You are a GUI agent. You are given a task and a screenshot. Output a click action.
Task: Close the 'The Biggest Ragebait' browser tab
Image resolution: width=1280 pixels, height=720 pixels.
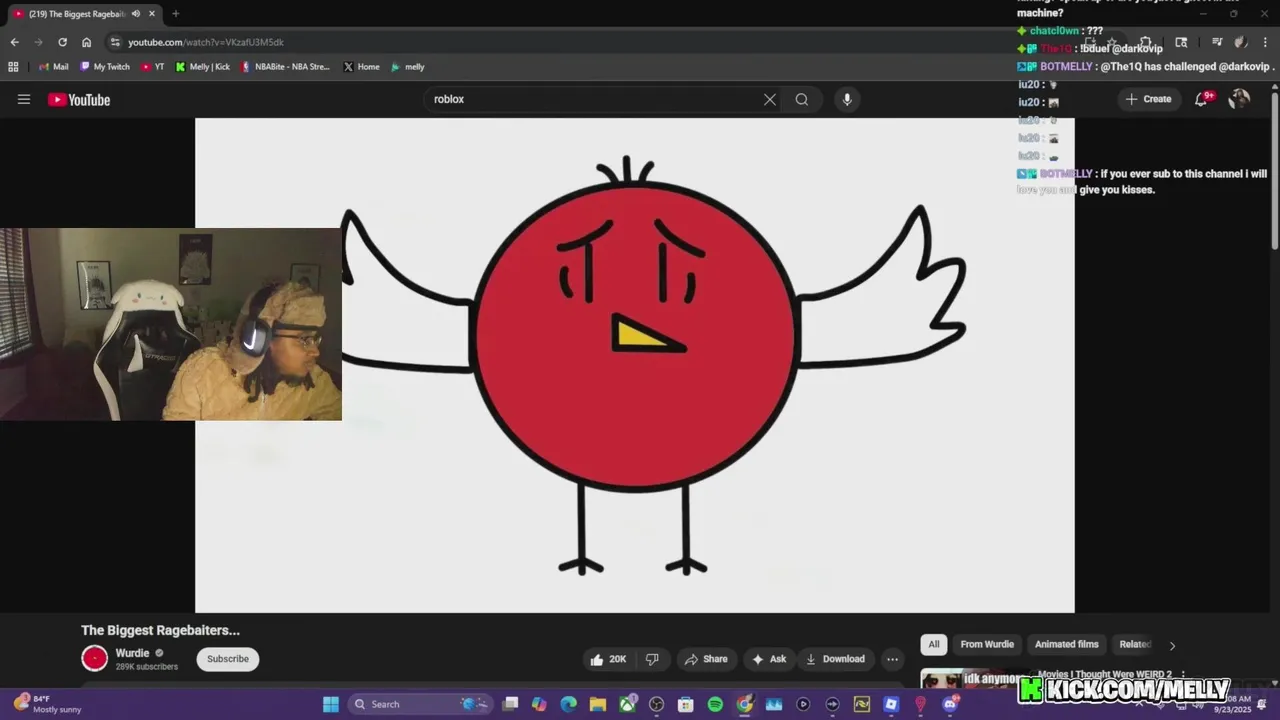[x=152, y=14]
